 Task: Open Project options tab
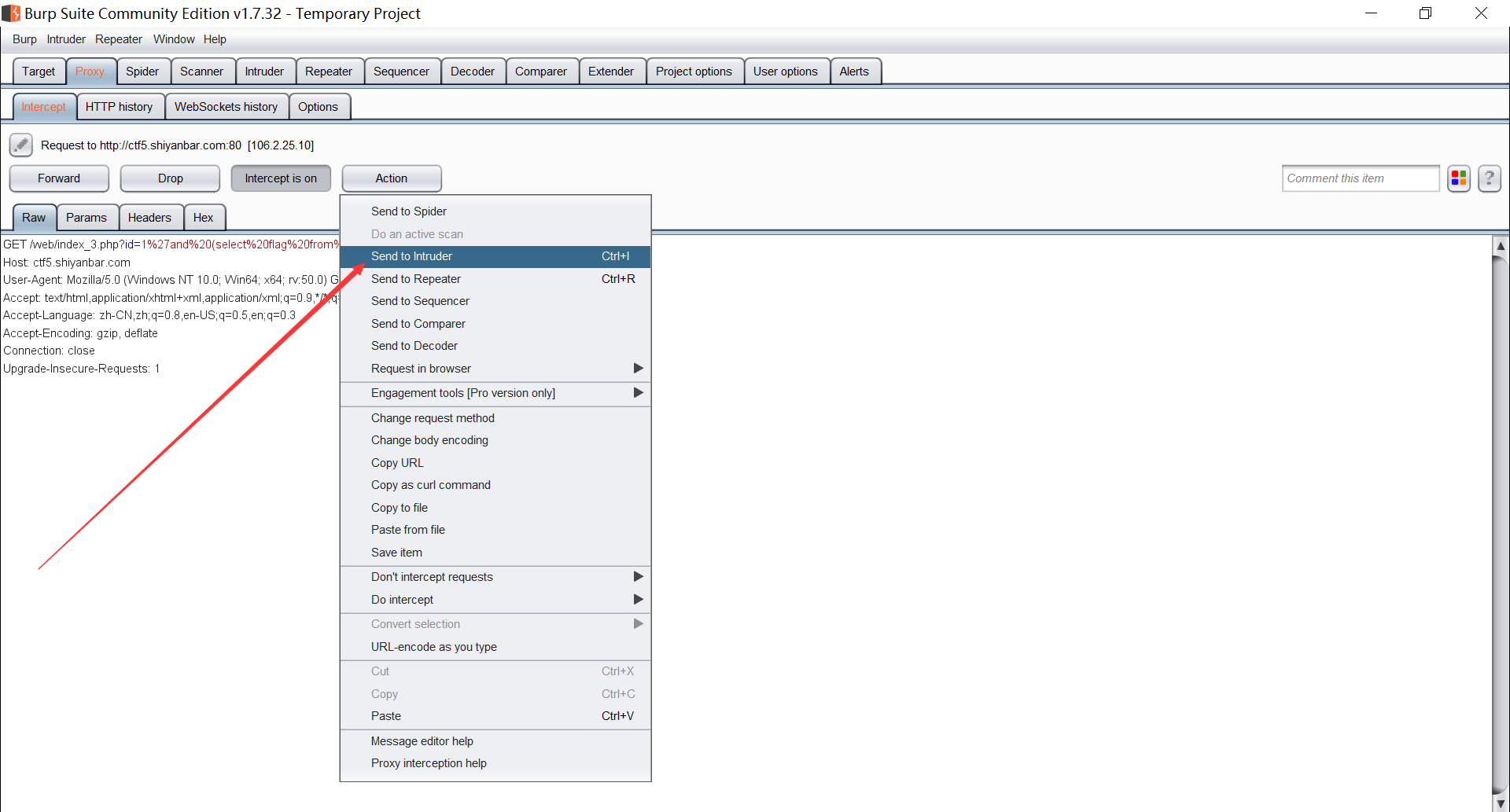[x=694, y=72]
